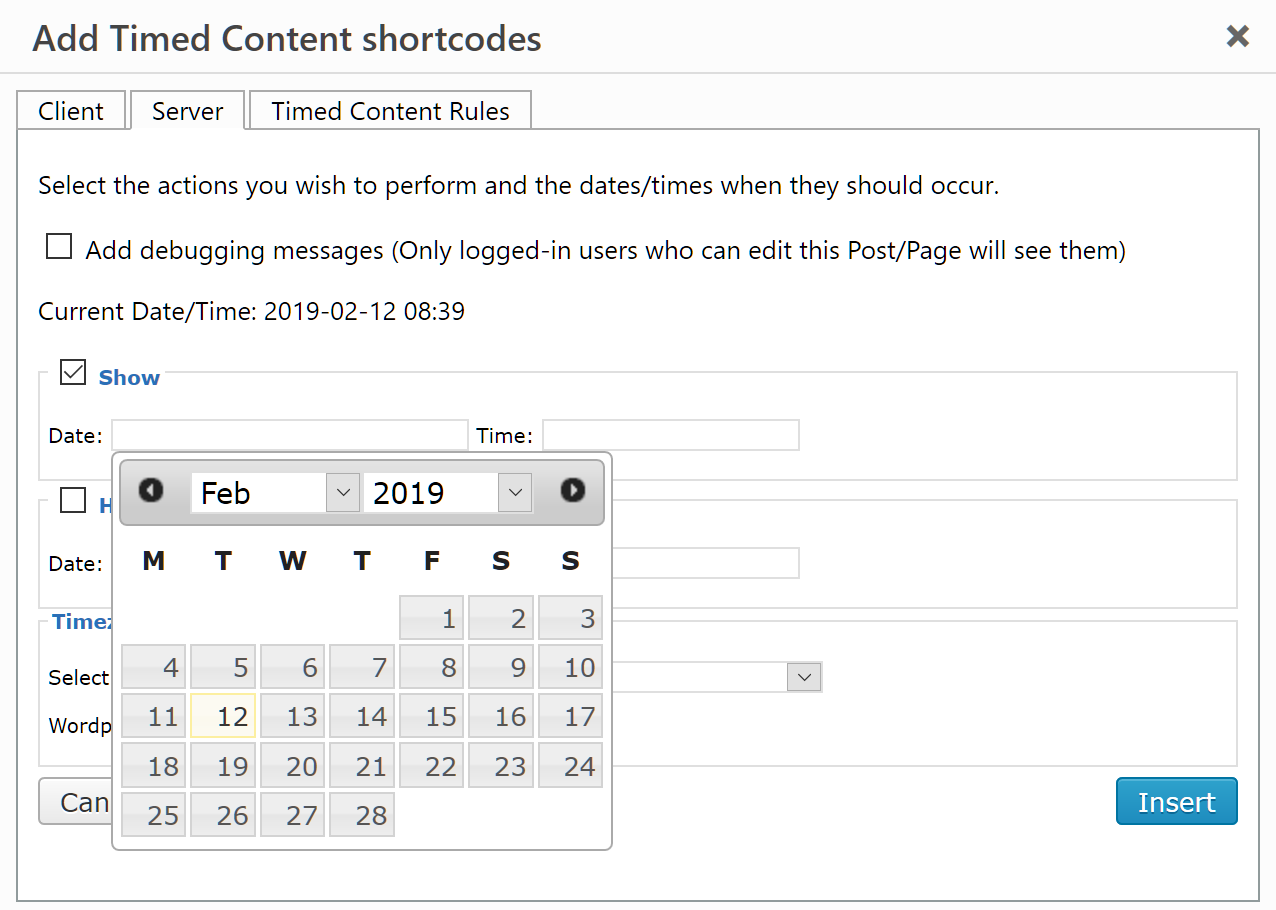The image size is (1276, 910).
Task: Go to next month in calendar
Action: (573, 490)
